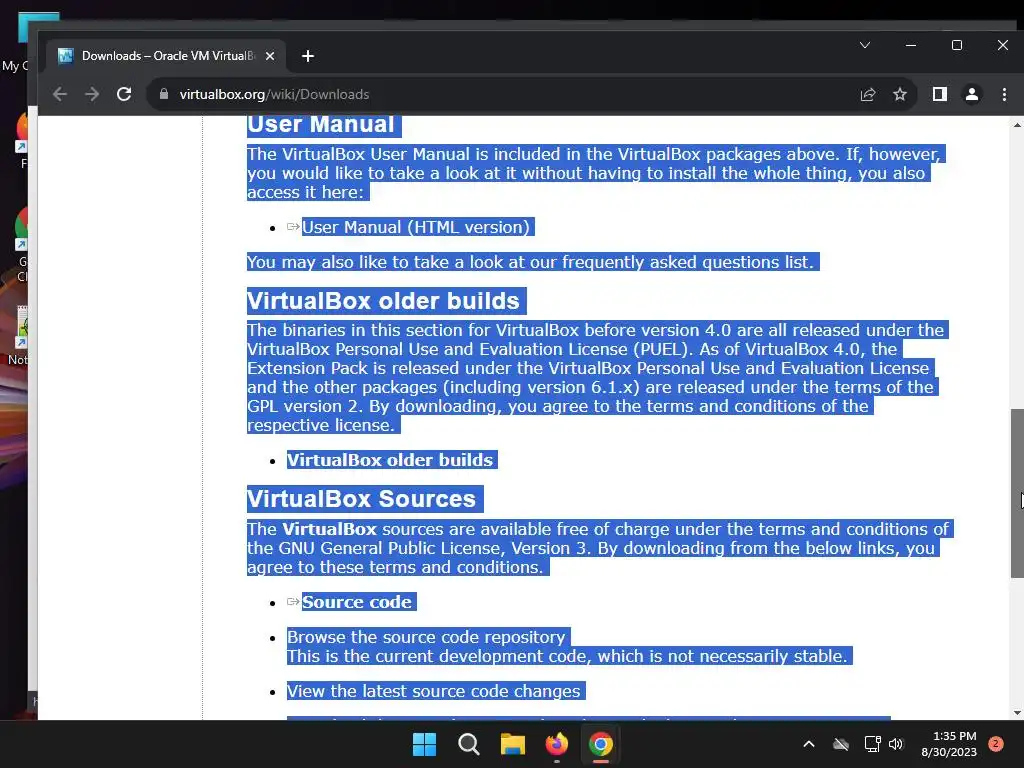Open the Chrome side panel
The height and width of the screenshot is (768, 1024).
click(x=940, y=95)
